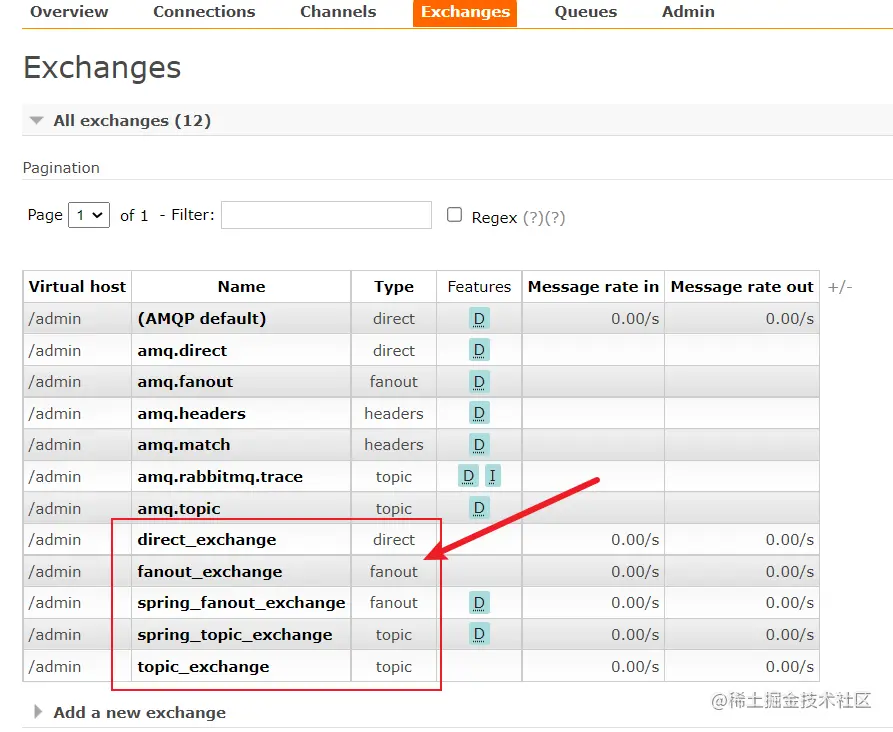Click the D durable badge for (AMQP default)
The height and width of the screenshot is (732, 893).
tap(479, 318)
